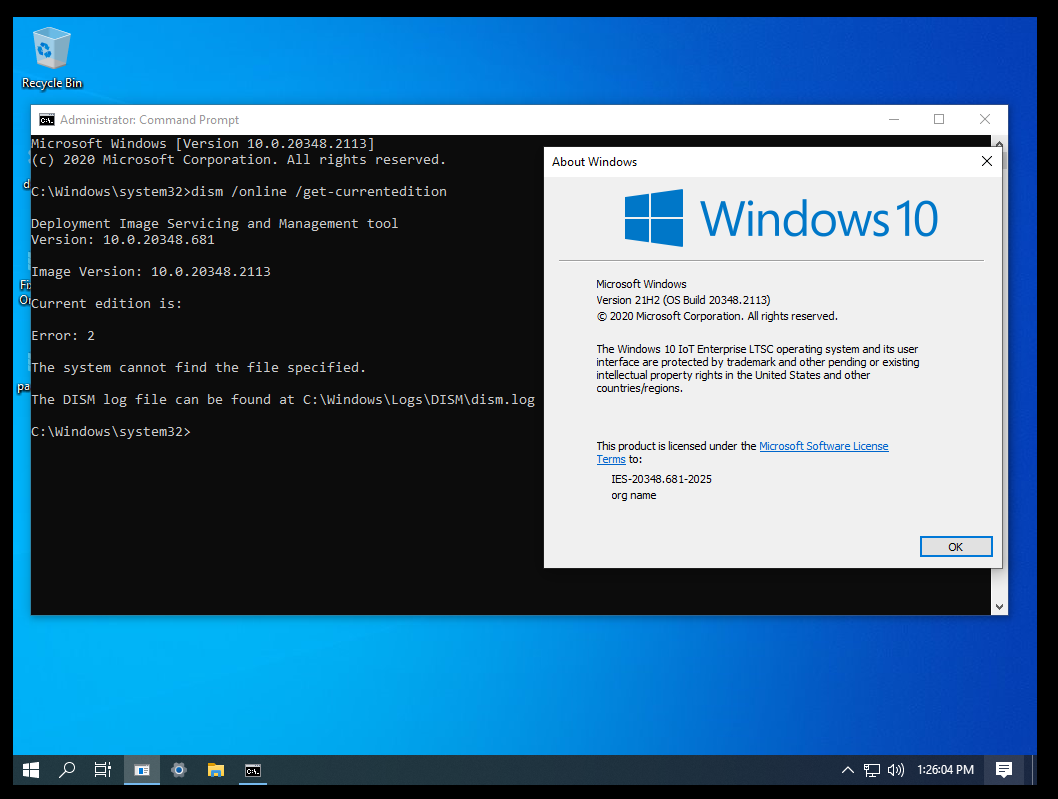Switch to Command Prompt taskbar icon

click(x=253, y=770)
